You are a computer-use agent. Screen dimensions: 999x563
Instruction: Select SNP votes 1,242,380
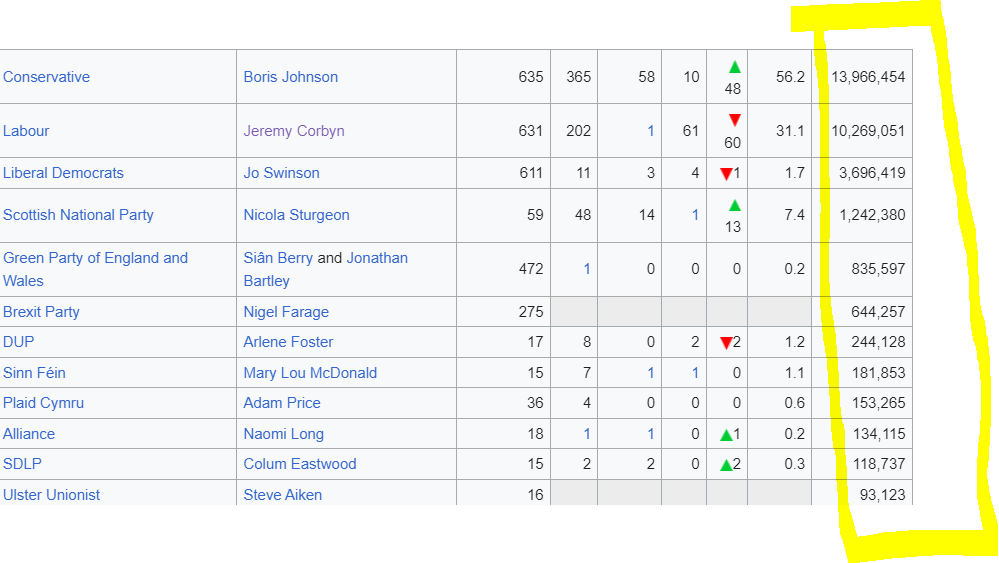tap(872, 215)
